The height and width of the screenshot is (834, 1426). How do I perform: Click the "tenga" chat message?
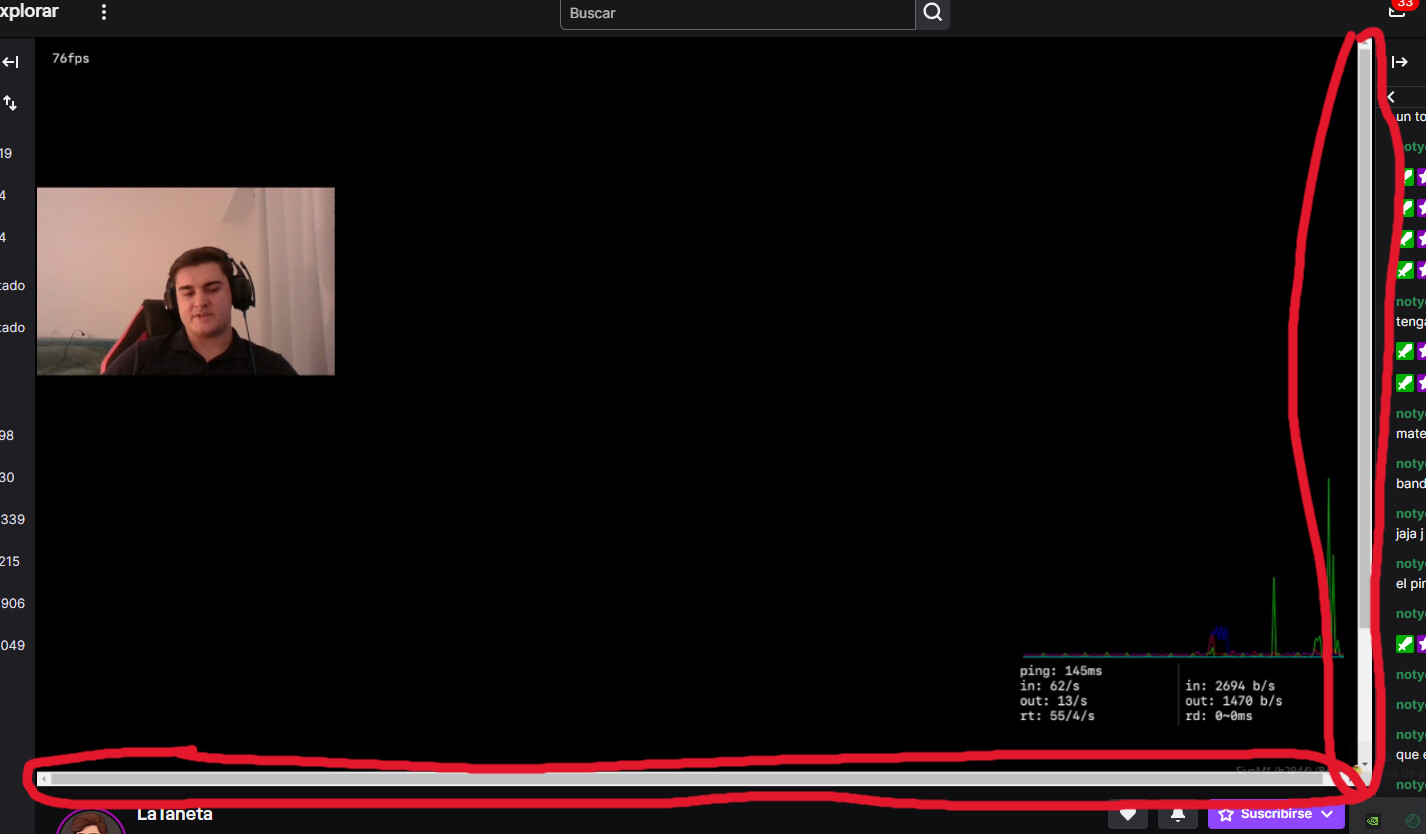(x=1411, y=321)
